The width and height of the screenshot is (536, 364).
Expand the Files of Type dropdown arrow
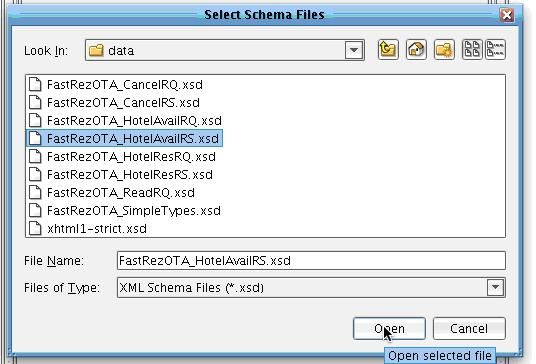tap(495, 287)
